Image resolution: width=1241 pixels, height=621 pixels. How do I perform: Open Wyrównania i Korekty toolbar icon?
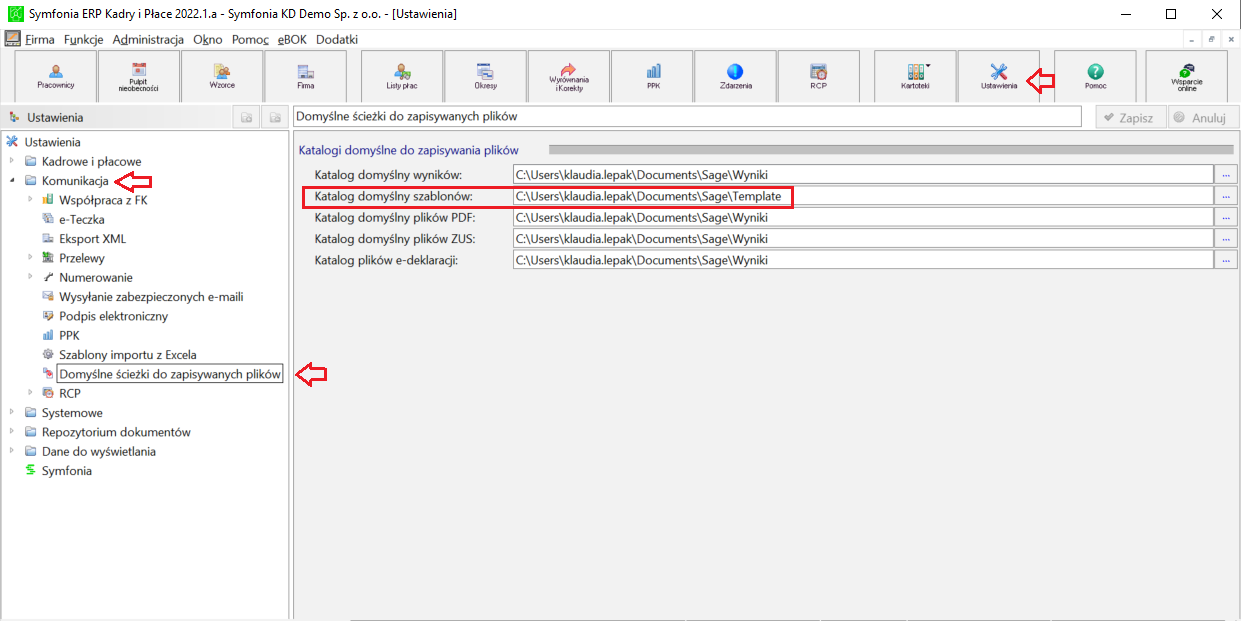[x=569, y=76]
